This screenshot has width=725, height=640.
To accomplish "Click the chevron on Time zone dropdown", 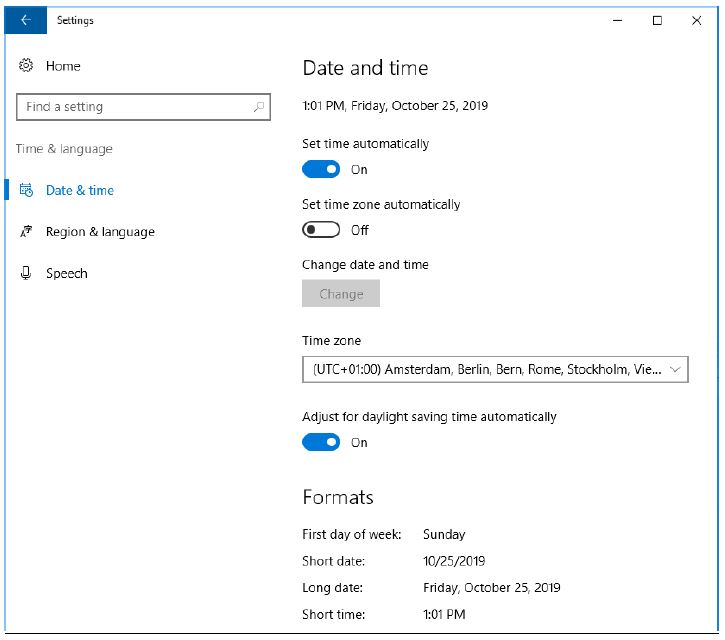I will pyautogui.click(x=675, y=369).
